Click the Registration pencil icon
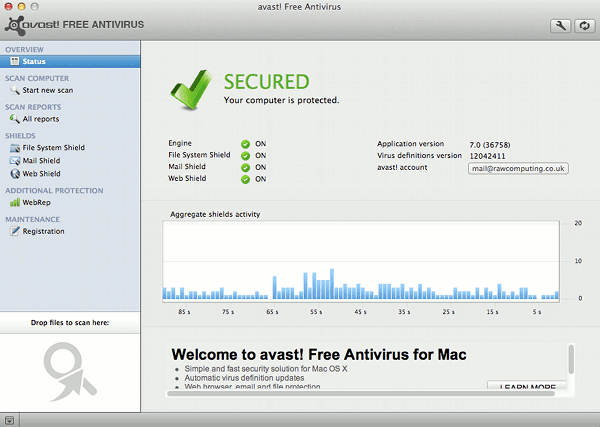The image size is (600, 427). tap(15, 231)
